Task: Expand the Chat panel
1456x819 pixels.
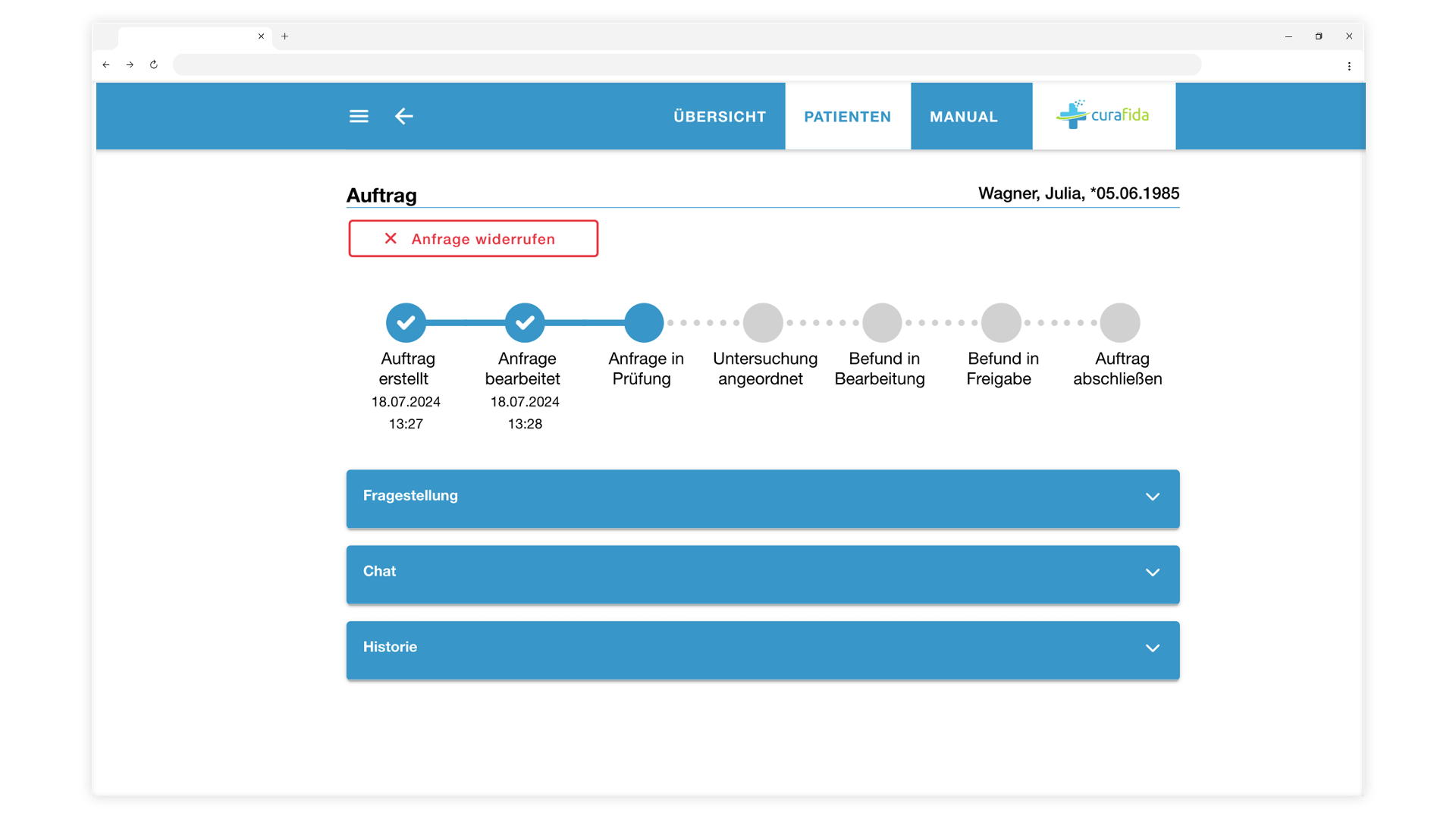Action: coord(763,574)
